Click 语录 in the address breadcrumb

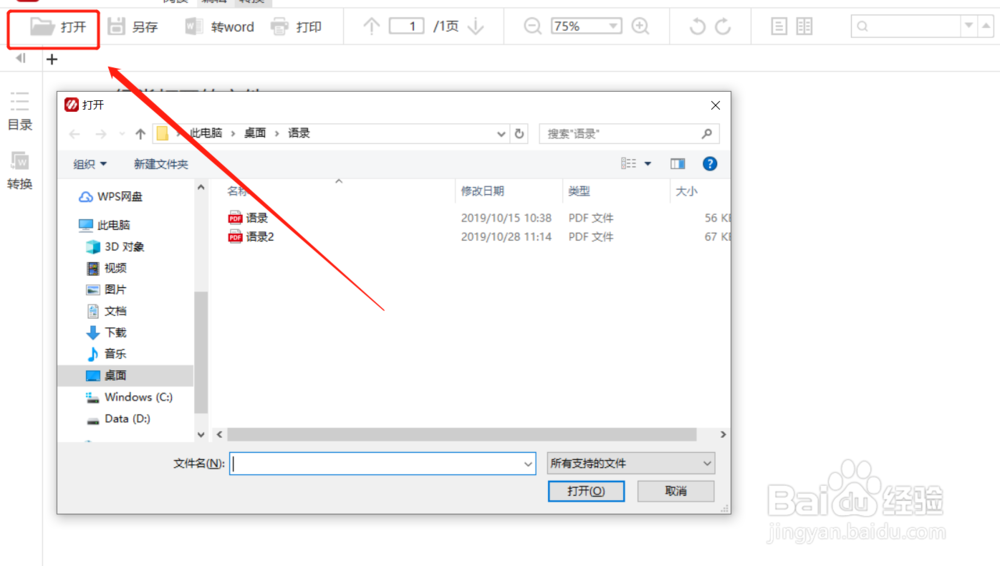[299, 133]
